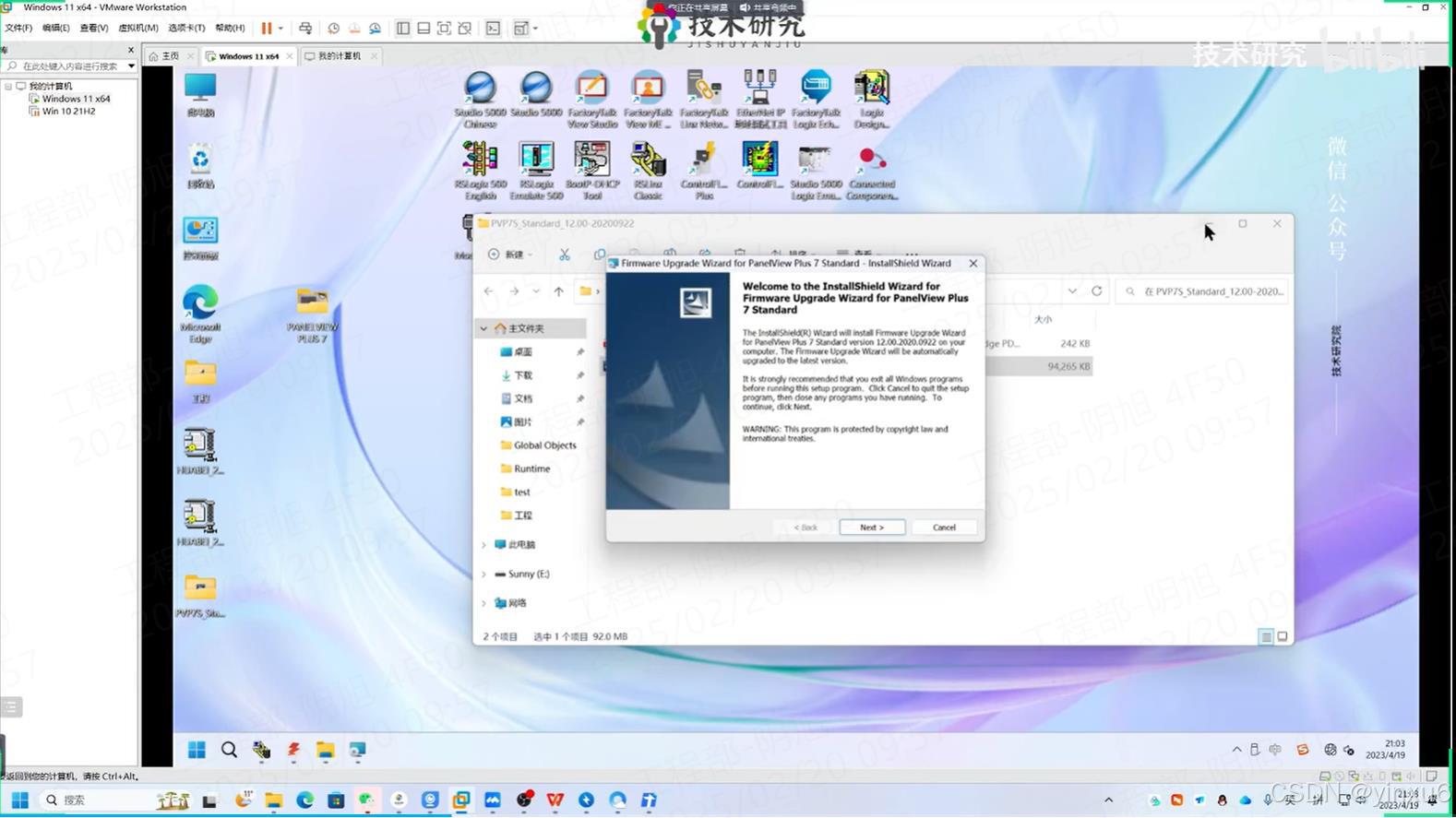Show hidden icons in guest system tray

pyautogui.click(x=1236, y=750)
